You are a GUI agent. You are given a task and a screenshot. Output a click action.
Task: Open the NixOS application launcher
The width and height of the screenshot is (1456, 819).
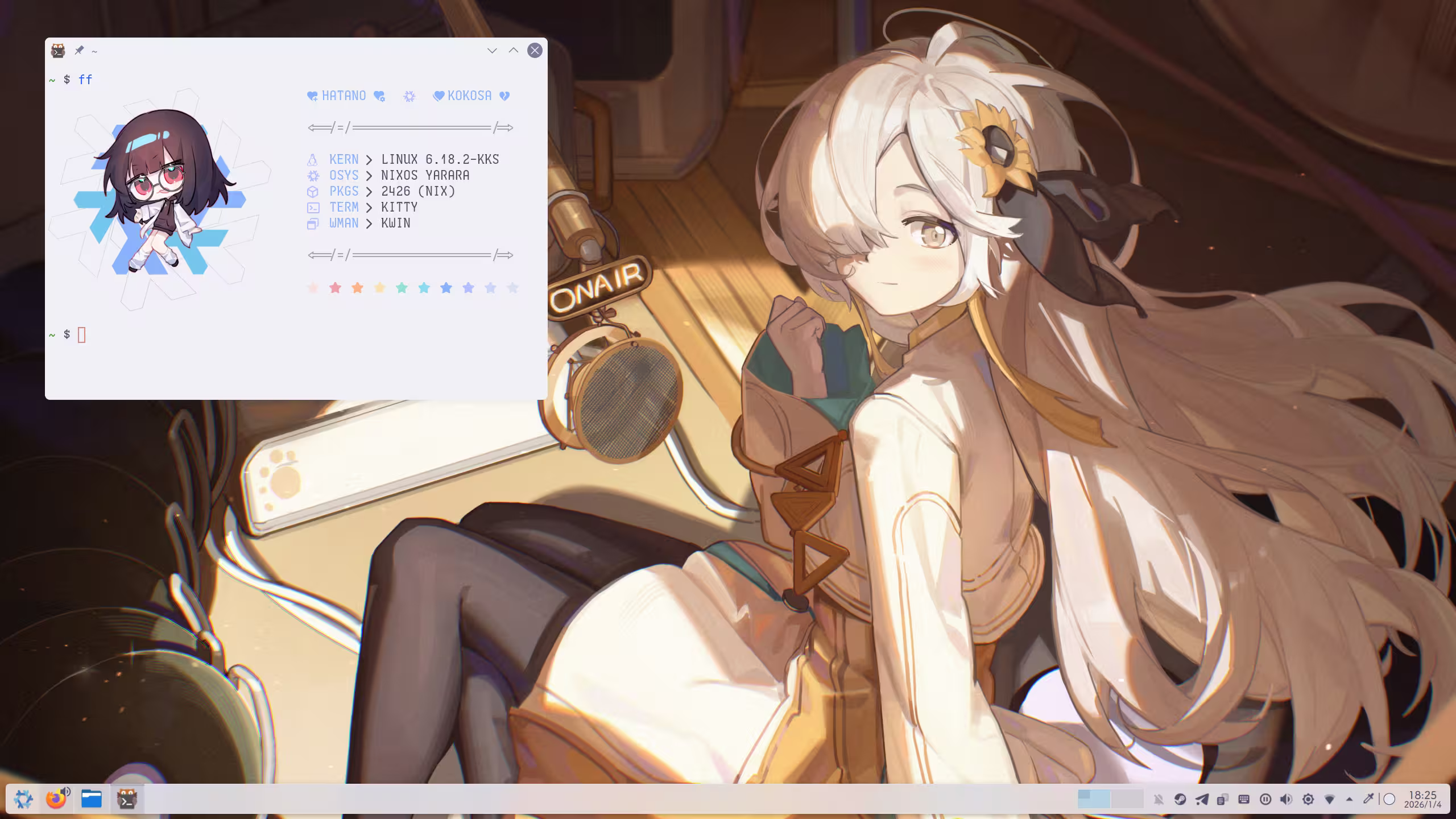tap(23, 799)
